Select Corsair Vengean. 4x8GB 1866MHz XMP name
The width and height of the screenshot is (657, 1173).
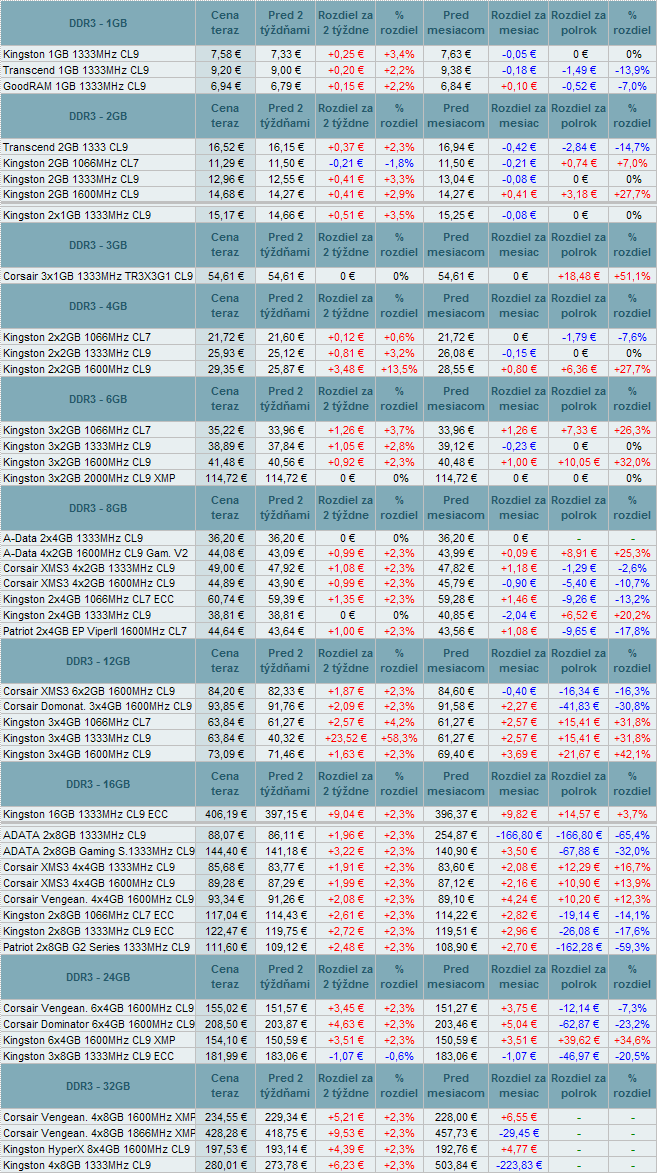(x=99, y=1133)
